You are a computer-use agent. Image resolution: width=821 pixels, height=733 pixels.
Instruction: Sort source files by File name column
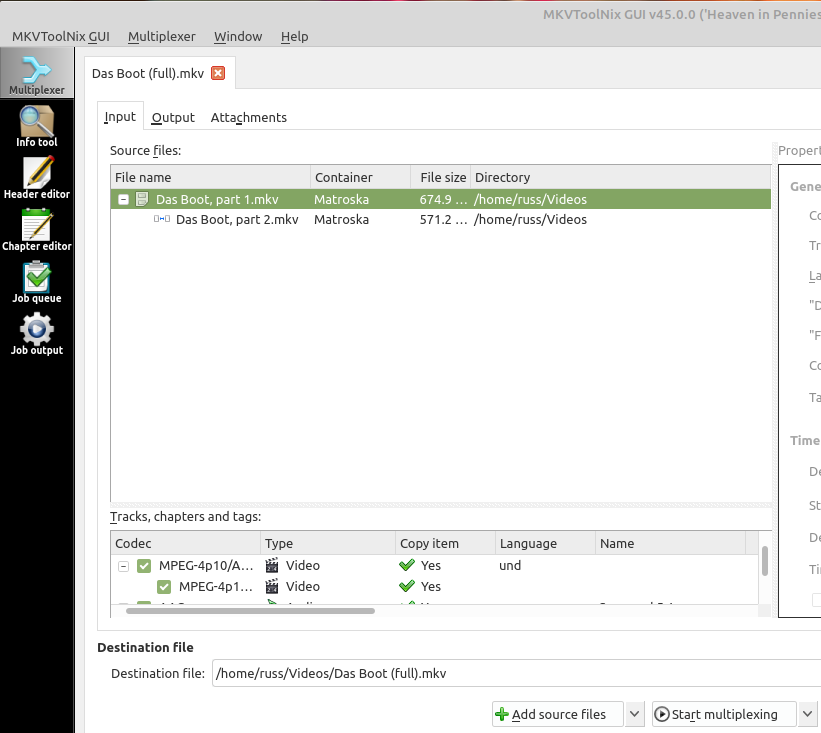click(210, 177)
